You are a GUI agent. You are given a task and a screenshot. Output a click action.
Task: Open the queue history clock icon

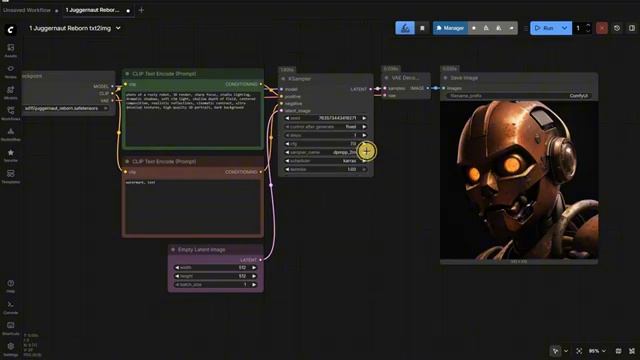coord(617,28)
